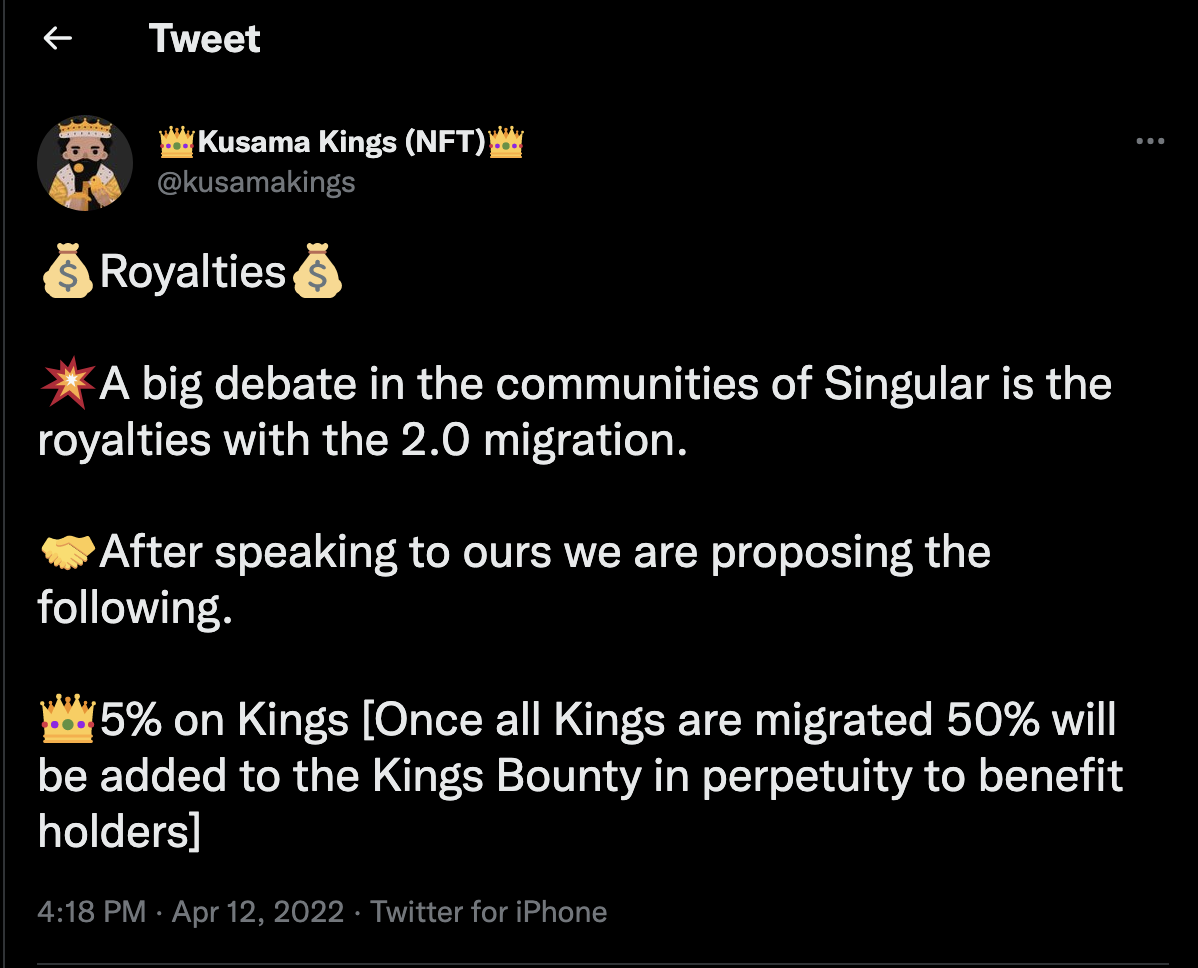Click the Kusama Kings profile avatar
Viewport: 1198px width, 968px height.
tap(85, 163)
